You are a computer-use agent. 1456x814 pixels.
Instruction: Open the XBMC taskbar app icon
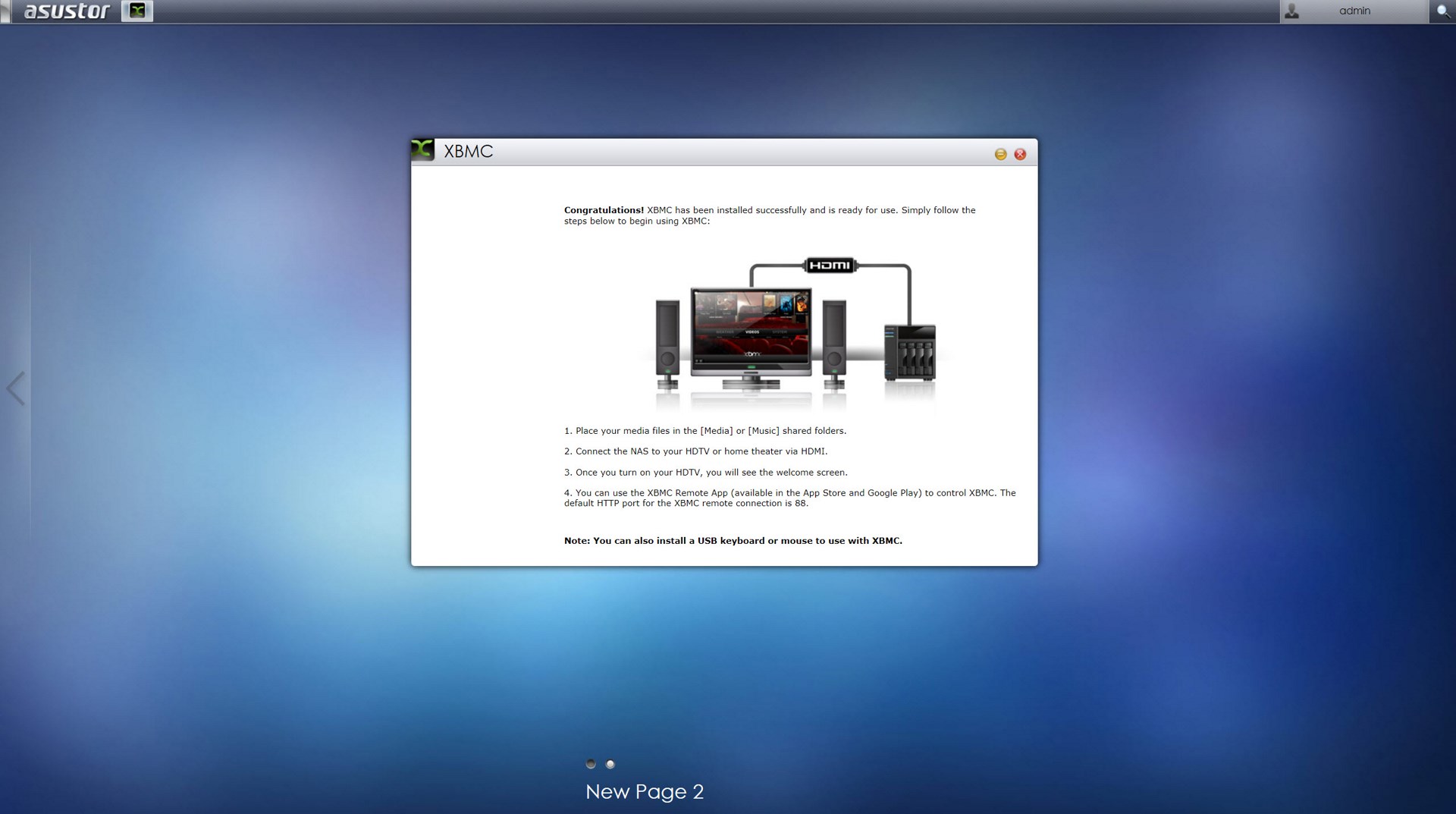coord(137,11)
